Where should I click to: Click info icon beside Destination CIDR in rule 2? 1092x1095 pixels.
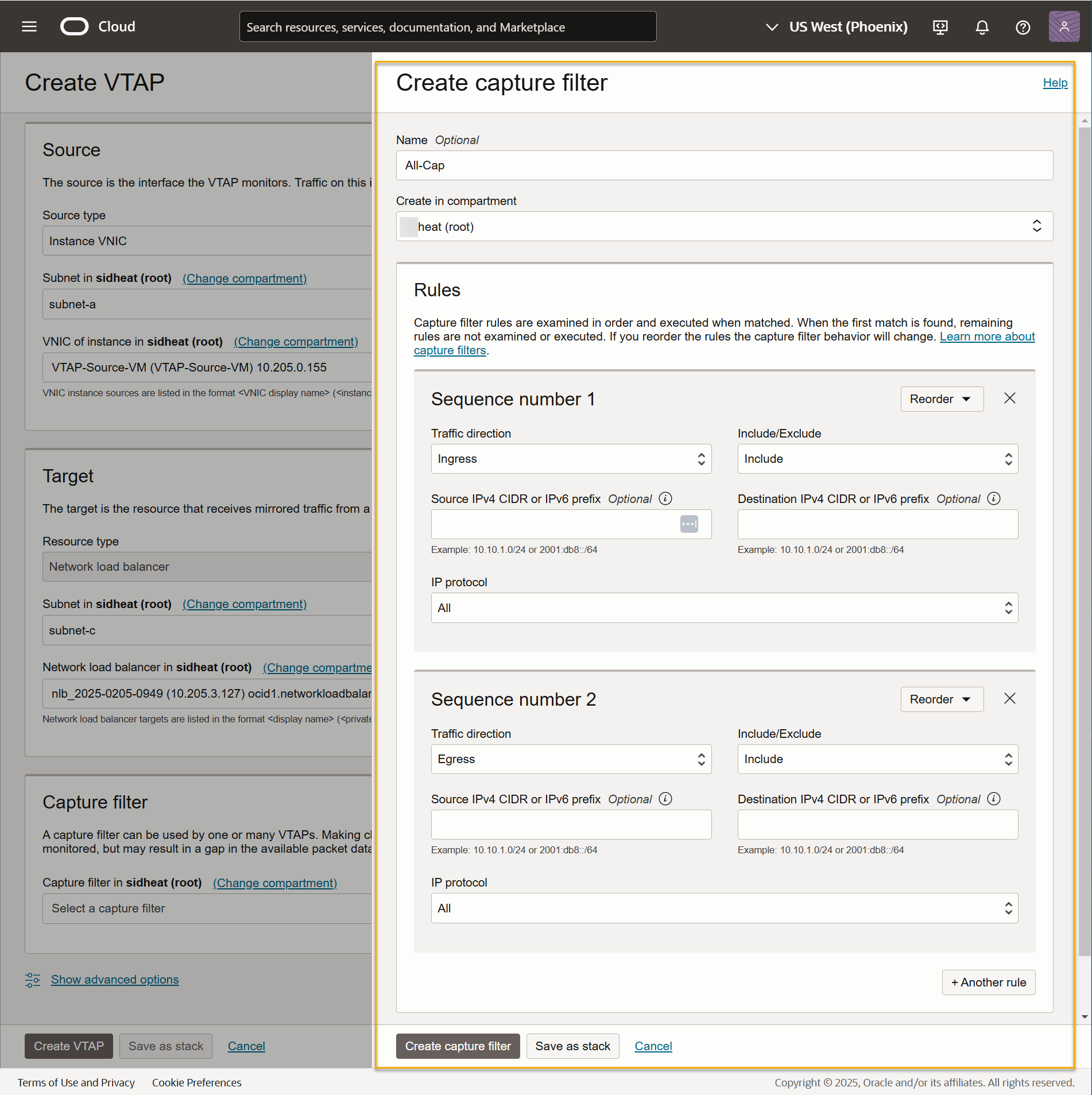tap(994, 799)
